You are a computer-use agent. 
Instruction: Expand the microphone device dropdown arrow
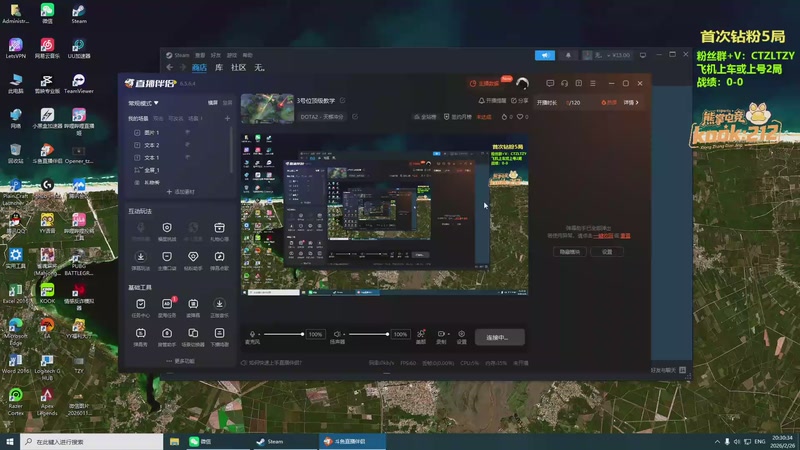(260, 334)
